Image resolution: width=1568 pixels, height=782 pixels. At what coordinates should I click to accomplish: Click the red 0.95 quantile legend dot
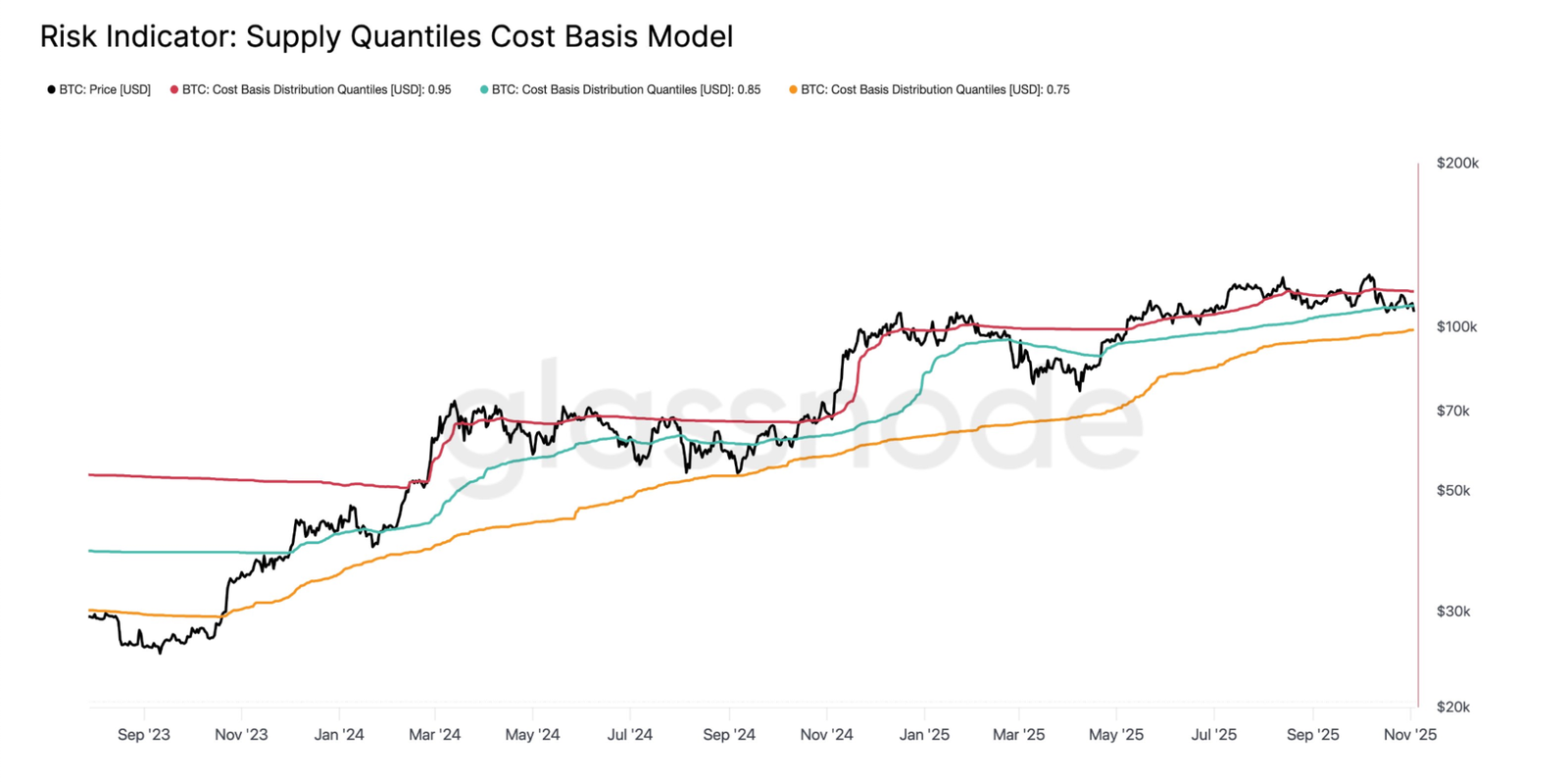[174, 90]
